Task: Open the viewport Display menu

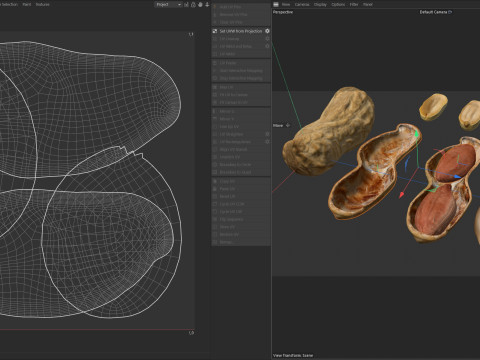Action: [320, 5]
